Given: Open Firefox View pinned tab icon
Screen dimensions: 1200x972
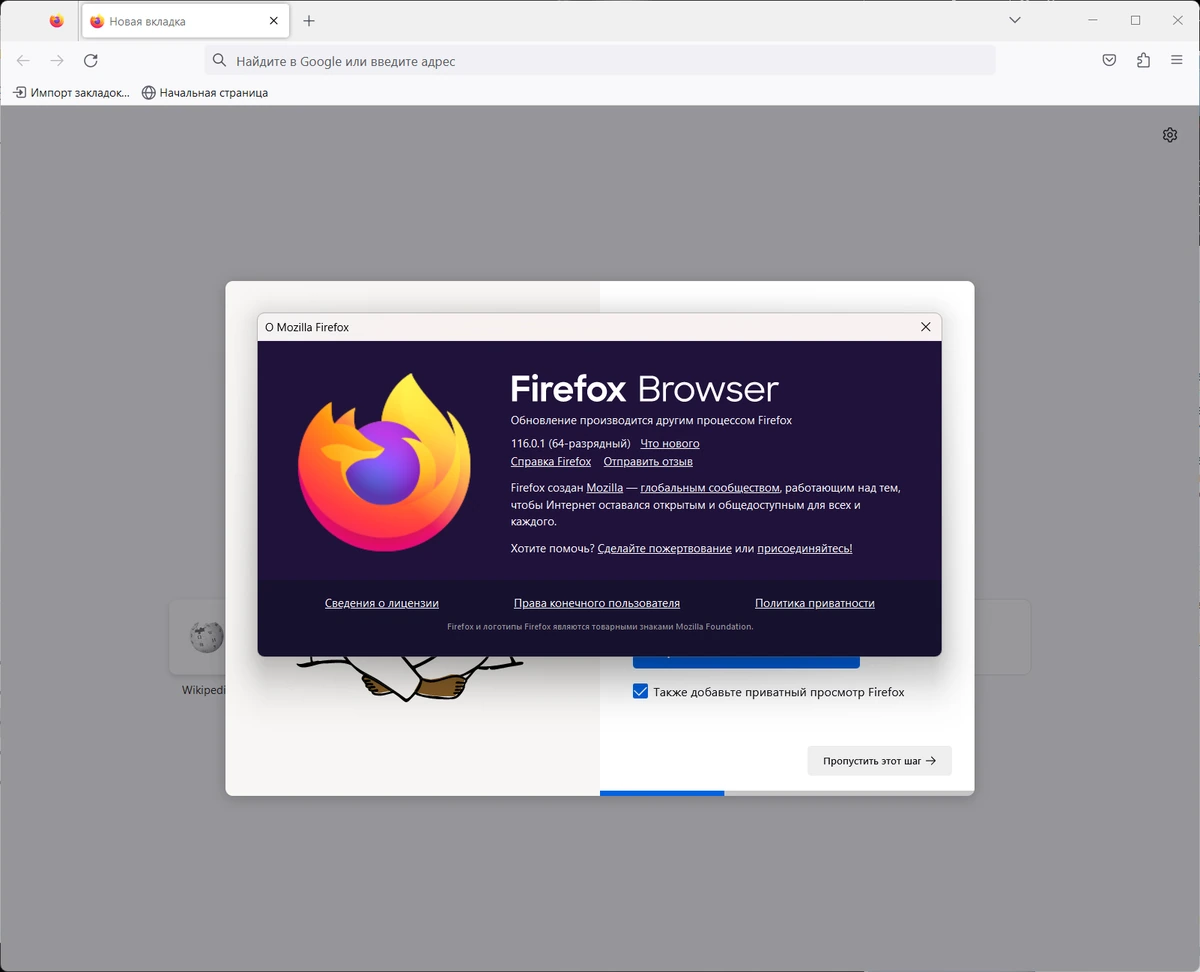Looking at the screenshot, I should tap(56, 20).
